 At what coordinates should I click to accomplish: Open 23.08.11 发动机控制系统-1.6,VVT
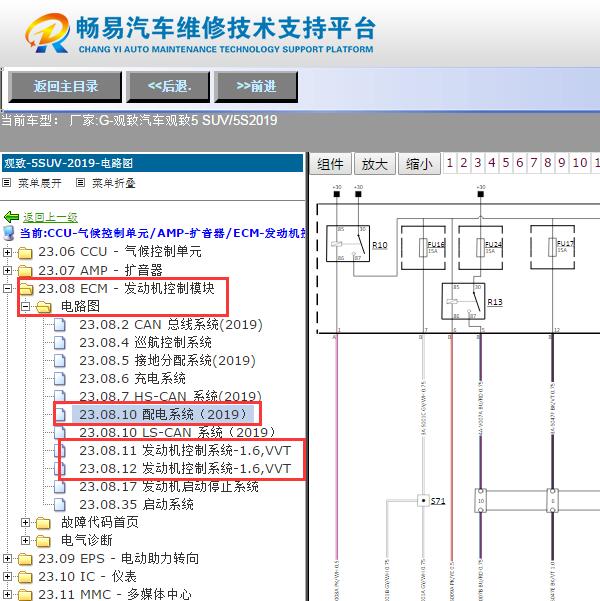pos(185,451)
